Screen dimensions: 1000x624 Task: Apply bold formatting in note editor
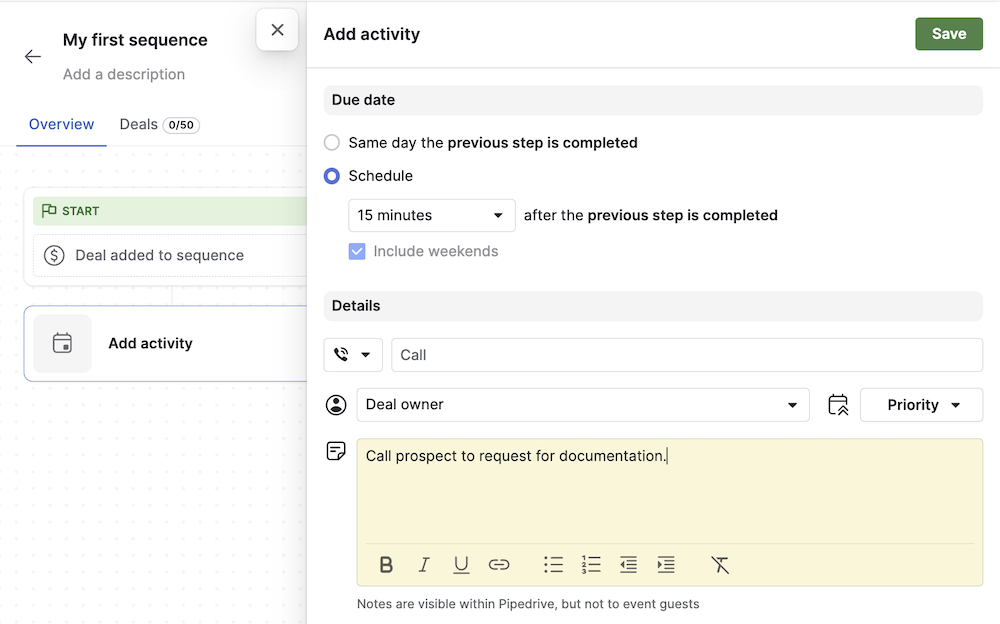pyautogui.click(x=386, y=564)
